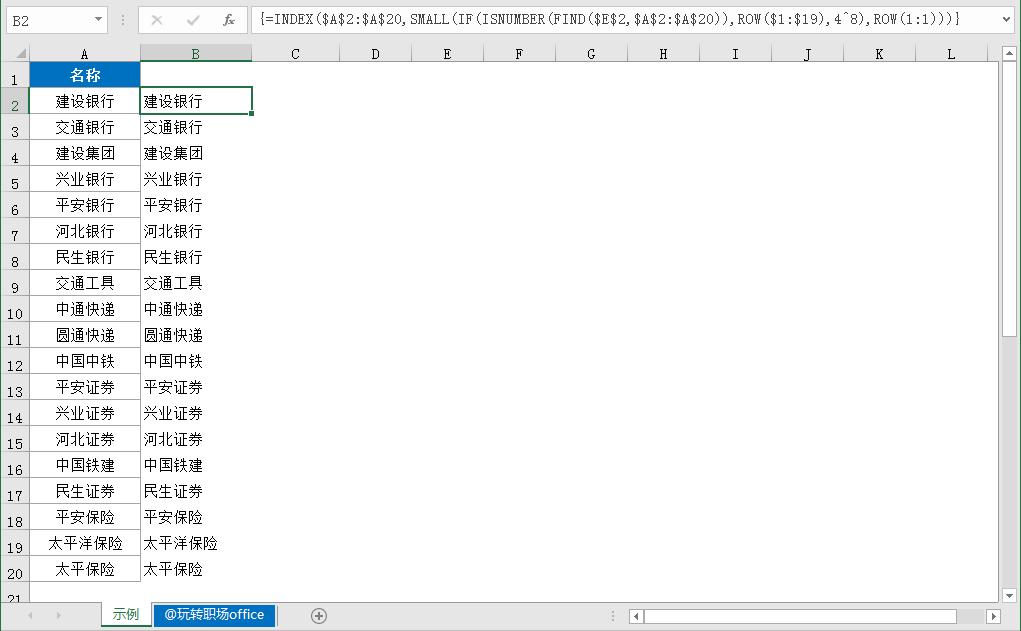Click cell B7 河北银行
The height and width of the screenshot is (631, 1021).
pyautogui.click(x=196, y=231)
